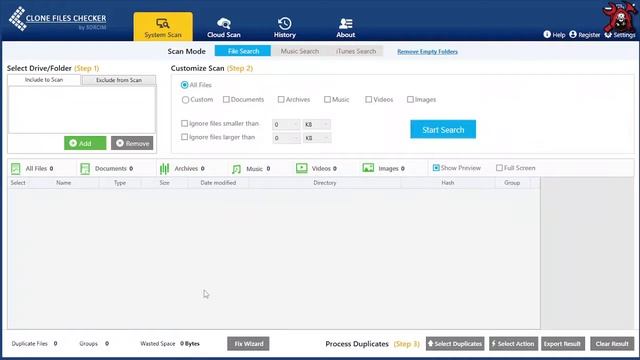The height and width of the screenshot is (360, 640).
Task: Sort by the Group column header
Action: click(x=512, y=183)
